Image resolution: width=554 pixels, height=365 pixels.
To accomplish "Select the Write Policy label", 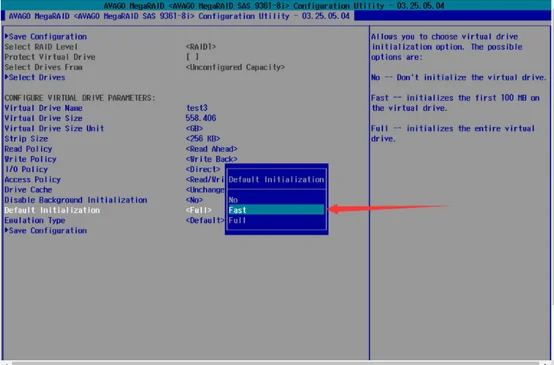I will 30,159.
